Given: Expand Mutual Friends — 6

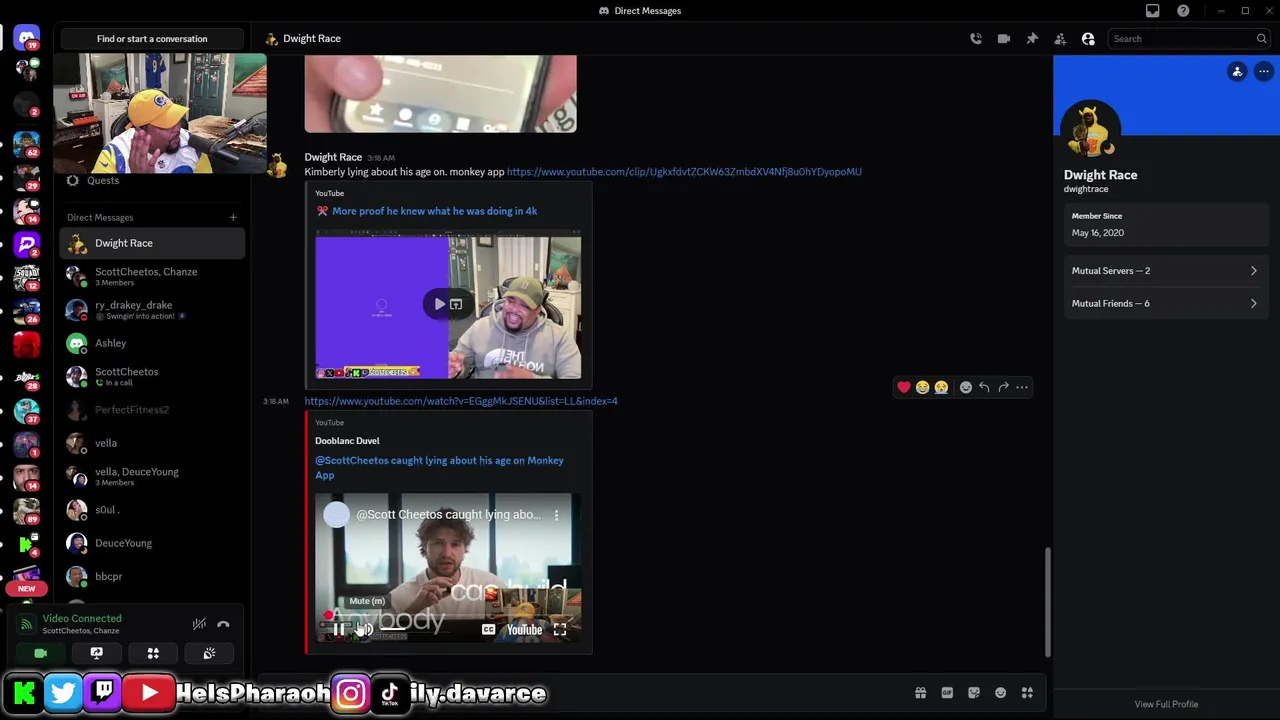Looking at the screenshot, I should (x=1165, y=304).
